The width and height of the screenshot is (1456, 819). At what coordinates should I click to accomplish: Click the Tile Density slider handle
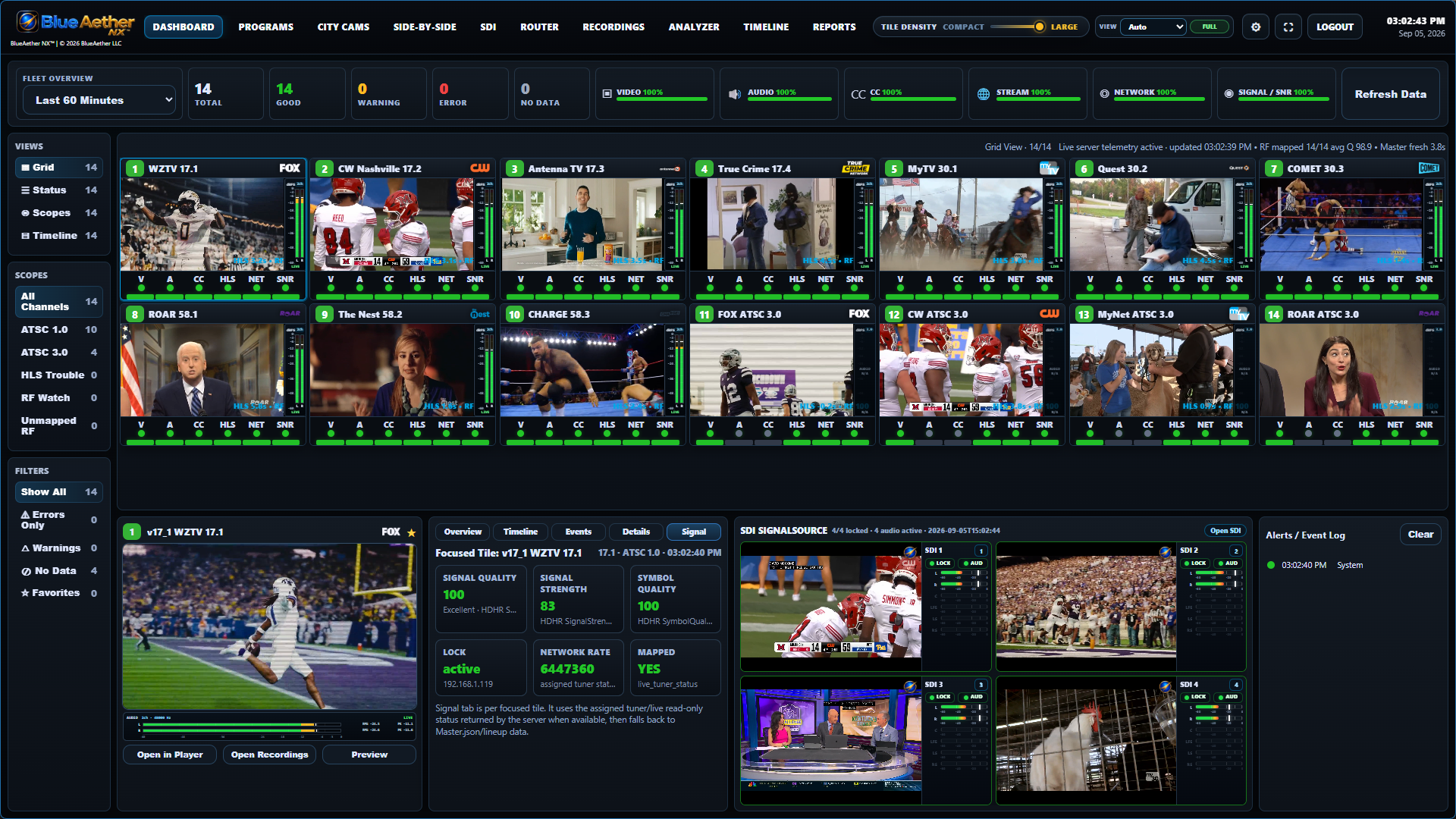tap(1040, 27)
